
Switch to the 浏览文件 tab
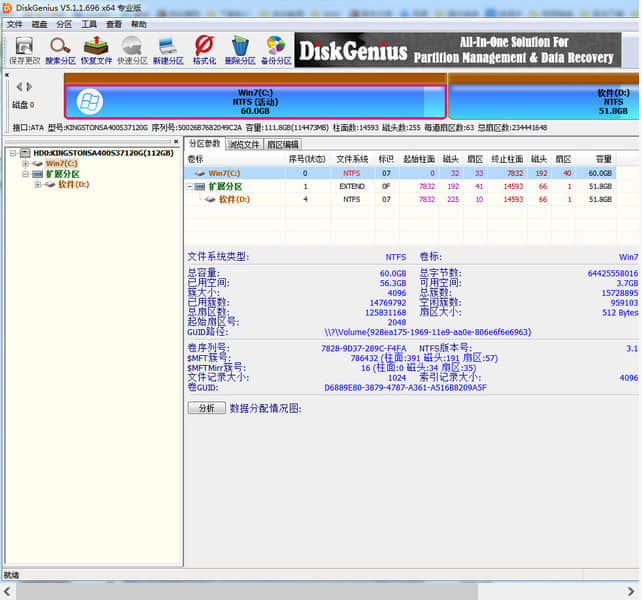coord(244,144)
